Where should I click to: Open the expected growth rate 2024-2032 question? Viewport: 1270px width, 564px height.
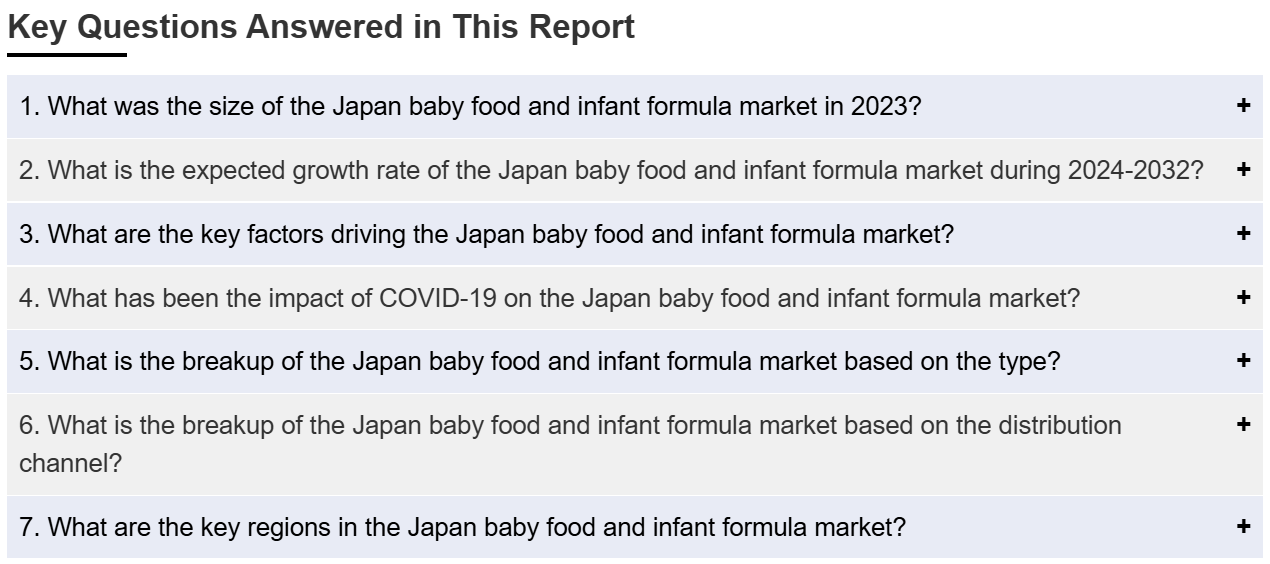pyautogui.click(x=611, y=170)
